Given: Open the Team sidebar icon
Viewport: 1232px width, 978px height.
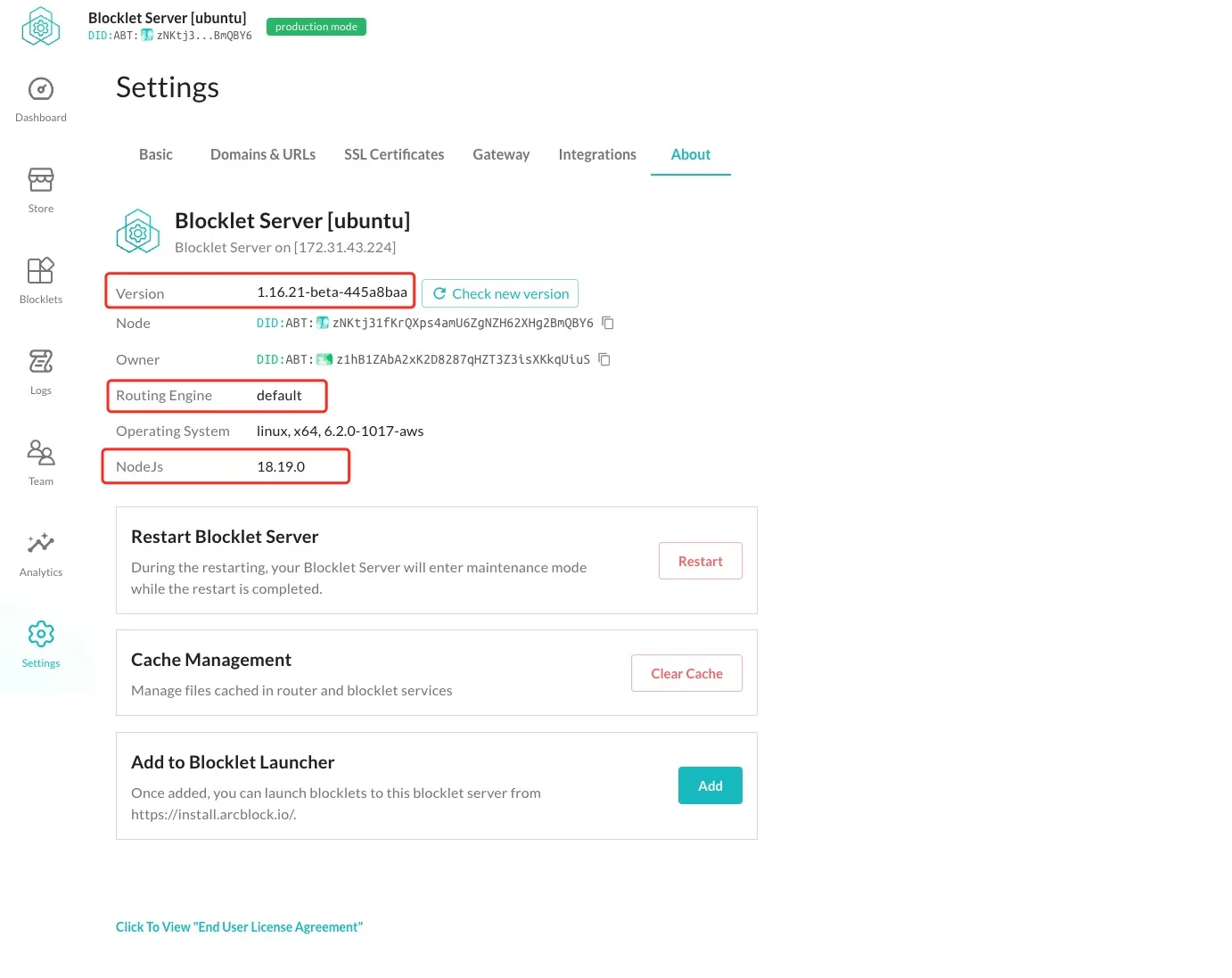Looking at the screenshot, I should point(41,452).
